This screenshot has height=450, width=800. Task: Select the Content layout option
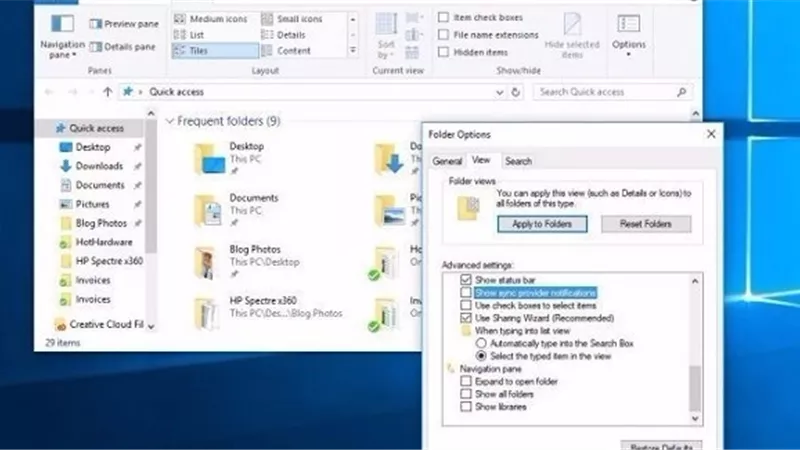point(286,51)
